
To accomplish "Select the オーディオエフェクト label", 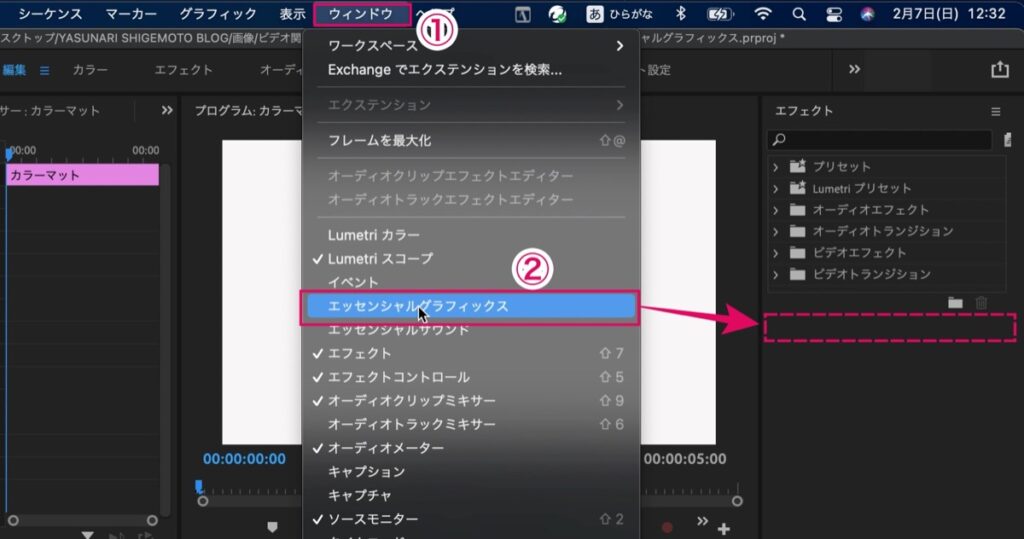I will pyautogui.click(x=871, y=210).
